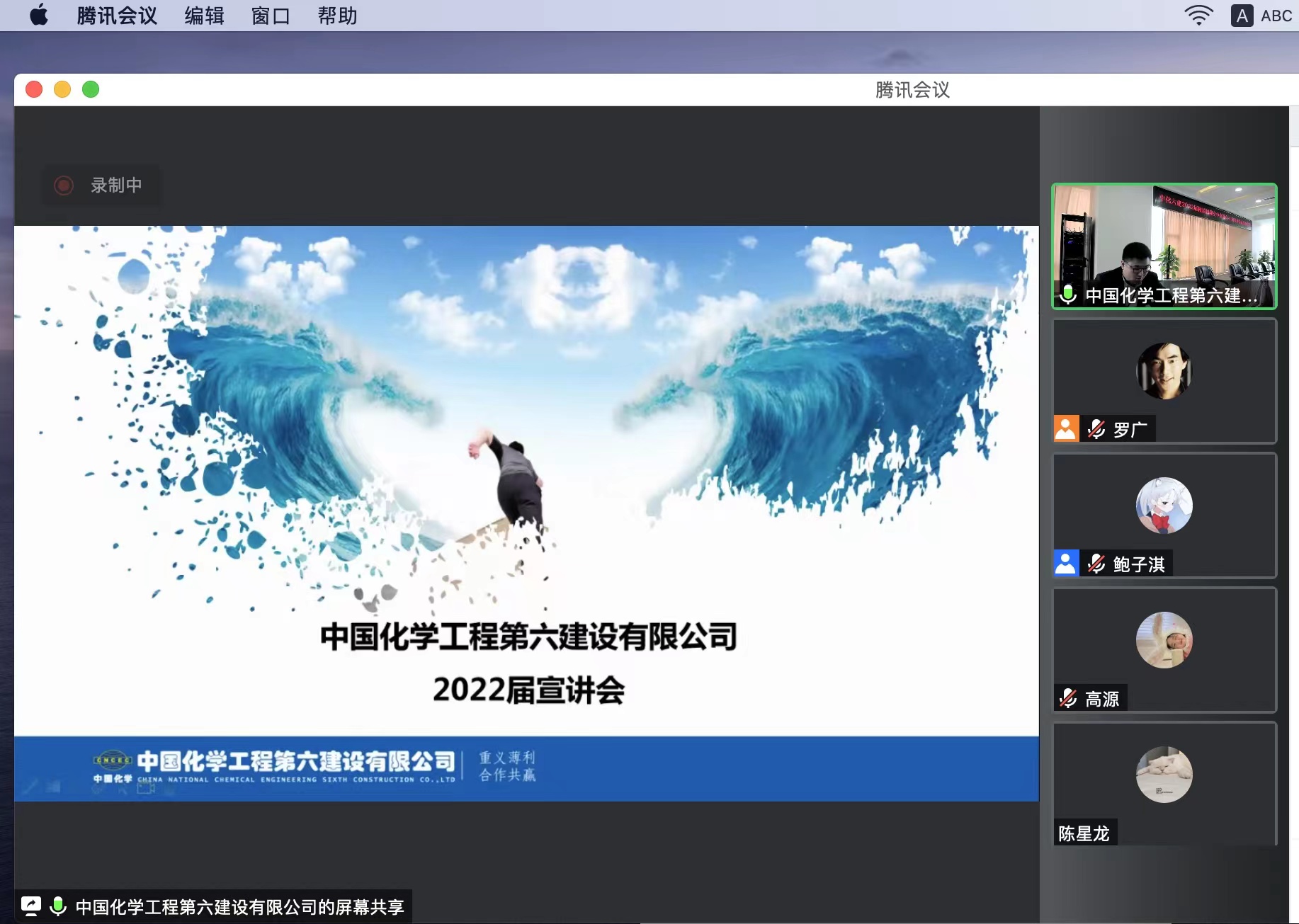Open the 编辑 menu
This screenshot has width=1299, height=924.
point(204,16)
